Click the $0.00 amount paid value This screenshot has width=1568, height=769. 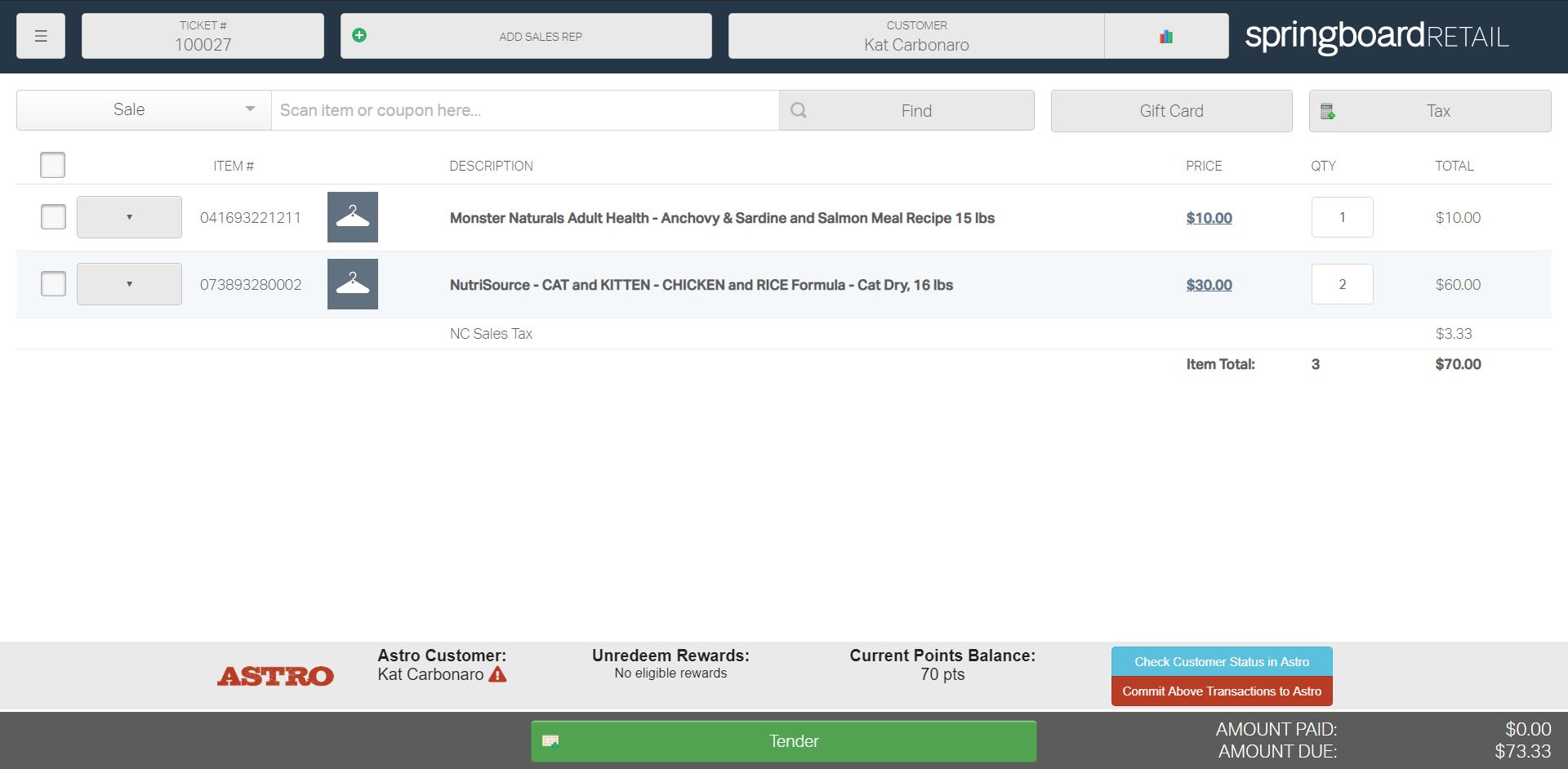click(x=1528, y=729)
